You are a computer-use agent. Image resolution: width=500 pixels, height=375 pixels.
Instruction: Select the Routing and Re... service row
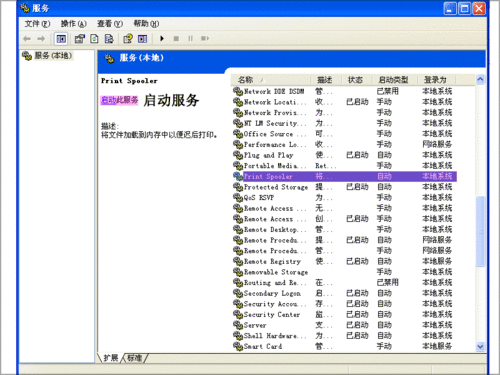[x=344, y=283]
